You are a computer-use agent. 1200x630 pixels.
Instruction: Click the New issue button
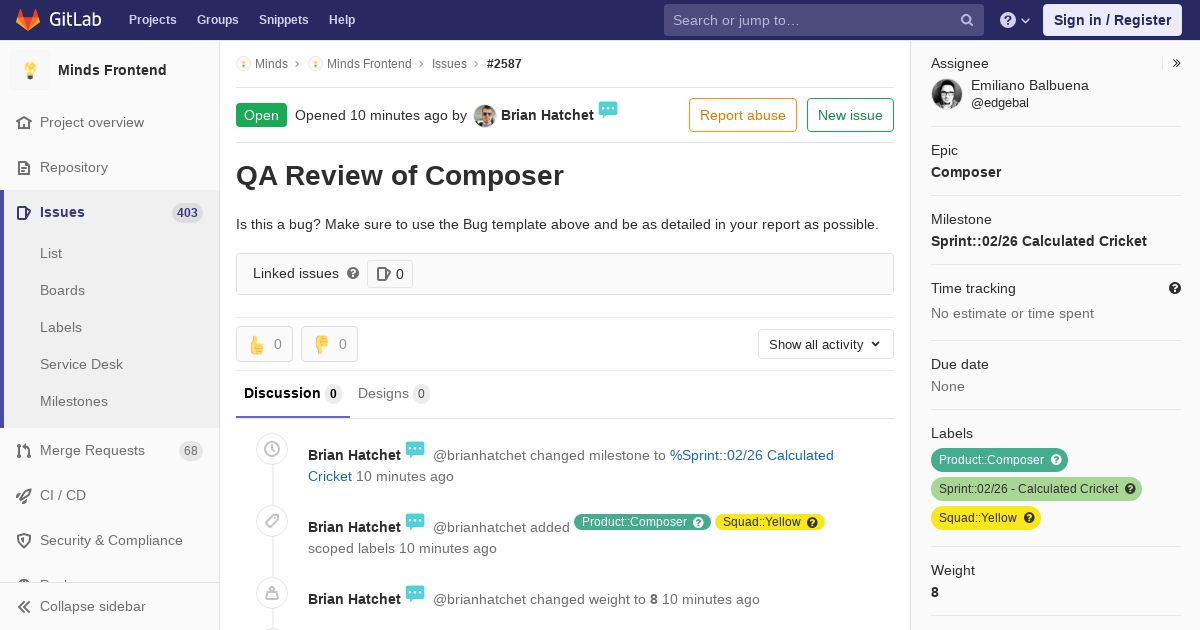click(x=850, y=115)
